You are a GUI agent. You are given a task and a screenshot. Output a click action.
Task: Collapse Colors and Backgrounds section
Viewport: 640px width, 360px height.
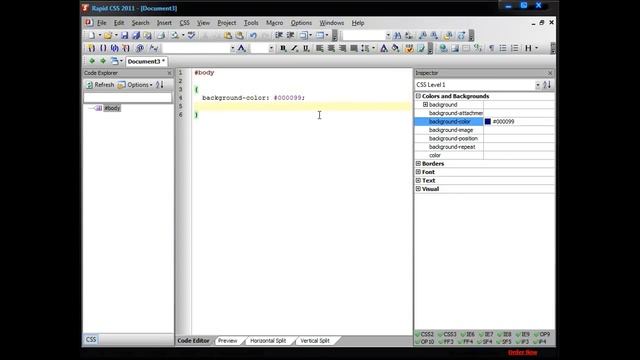tap(418, 96)
